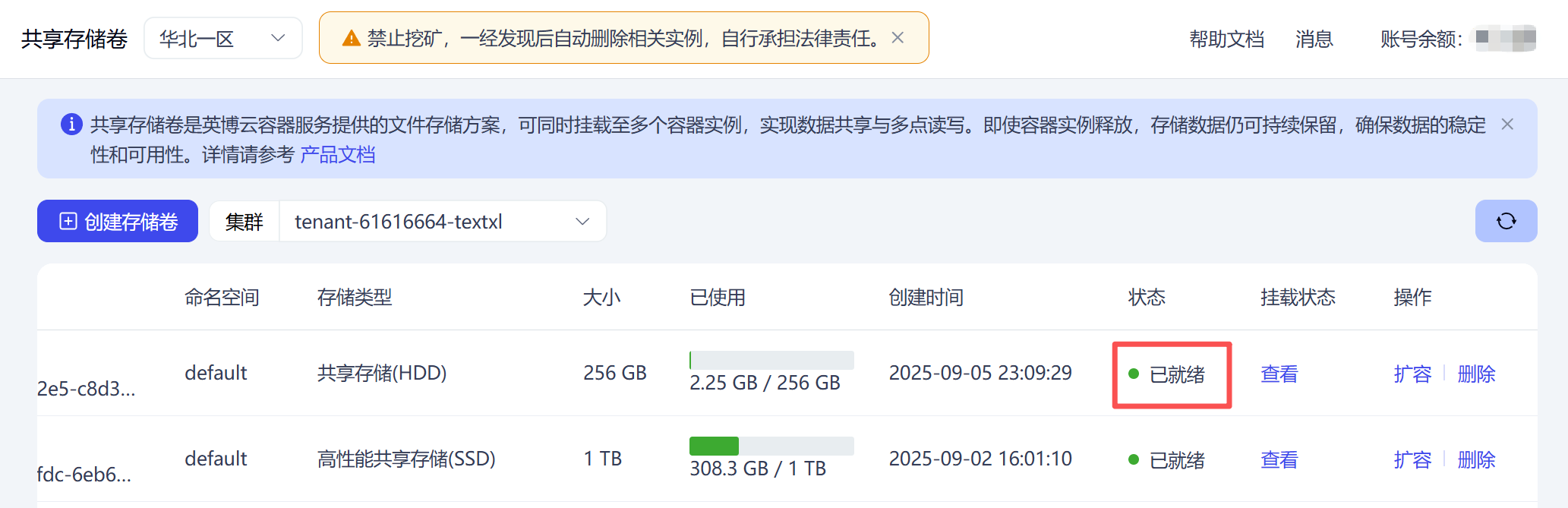Click the blue info circle icon
Image resolution: width=1568 pixels, height=508 pixels.
point(71,124)
